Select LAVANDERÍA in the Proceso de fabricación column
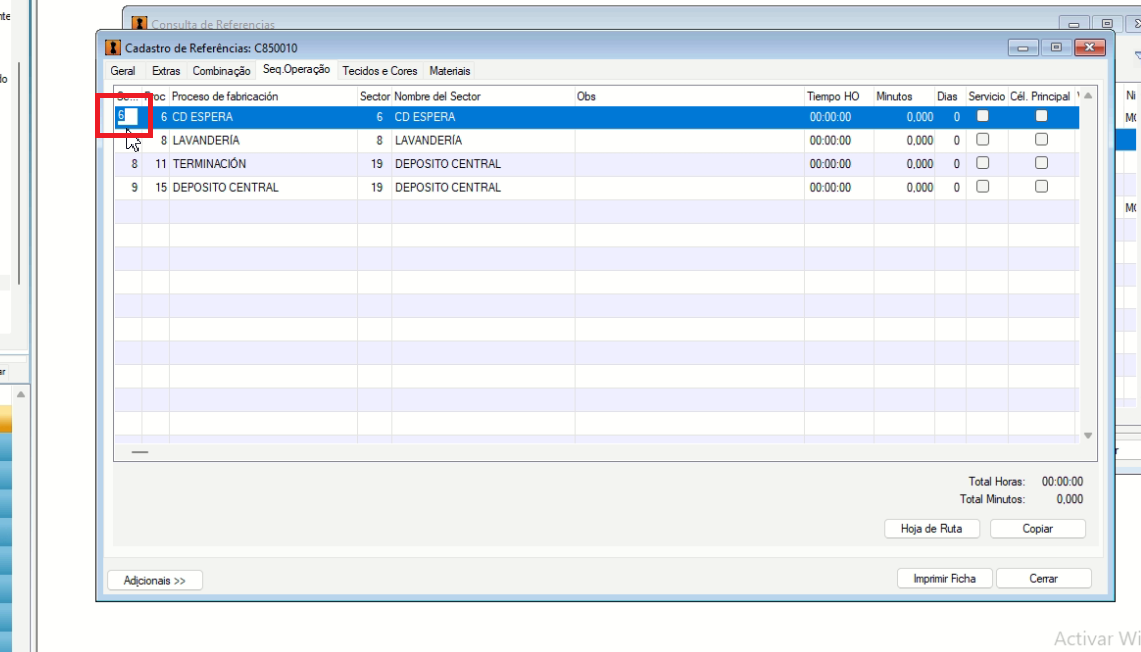Image resolution: width=1141 pixels, height=652 pixels. (x=206, y=140)
